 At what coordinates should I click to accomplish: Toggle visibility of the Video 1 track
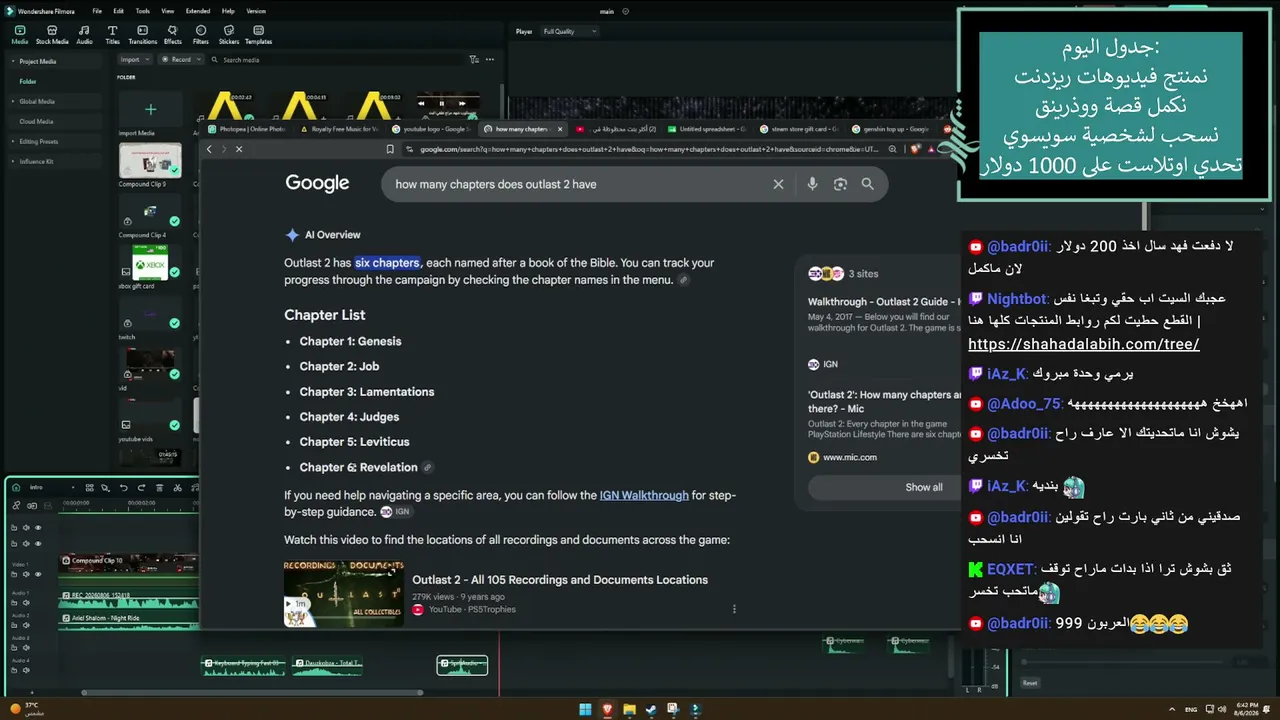pos(38,574)
